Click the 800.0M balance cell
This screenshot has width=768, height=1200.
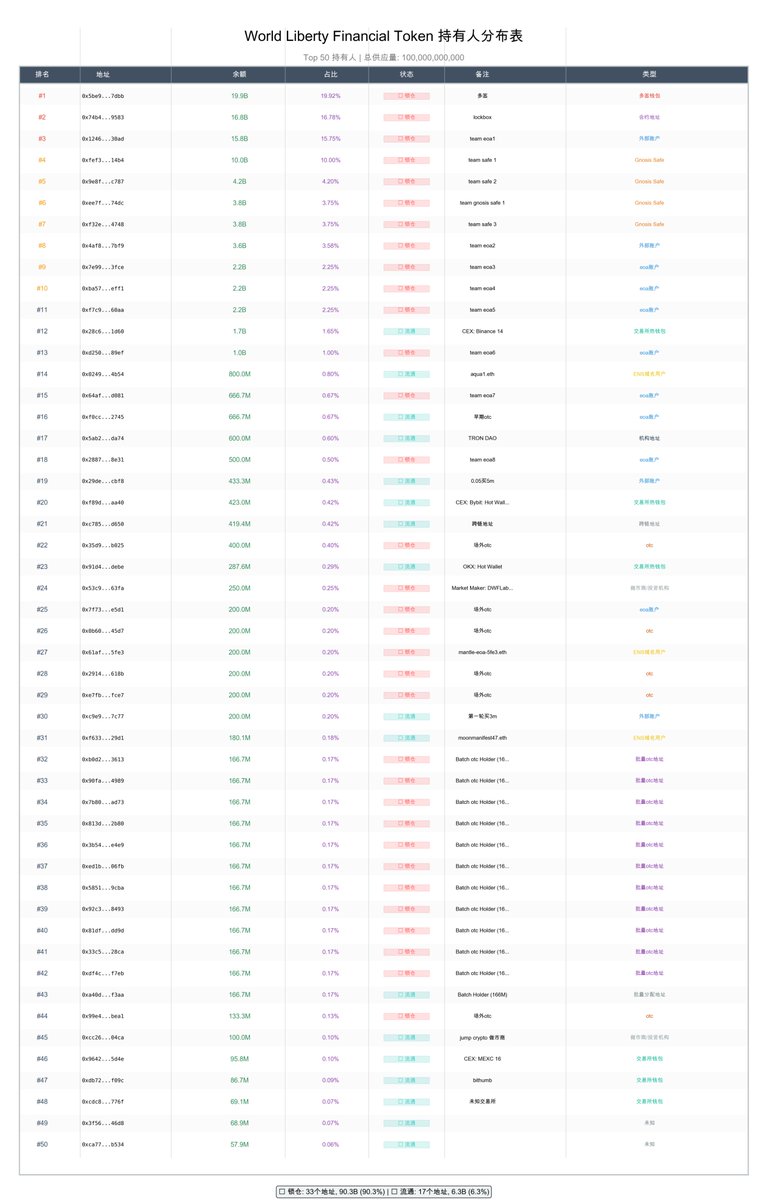click(x=240, y=374)
